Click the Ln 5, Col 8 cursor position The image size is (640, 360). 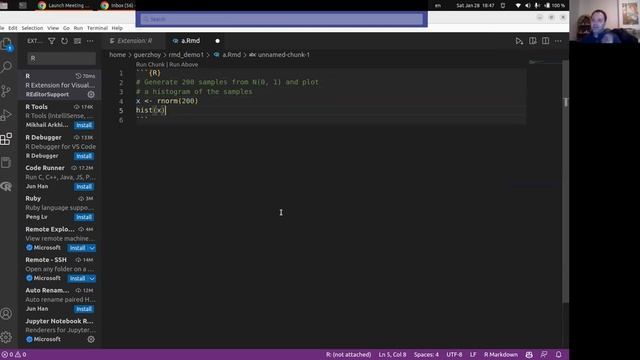[x=392, y=355]
